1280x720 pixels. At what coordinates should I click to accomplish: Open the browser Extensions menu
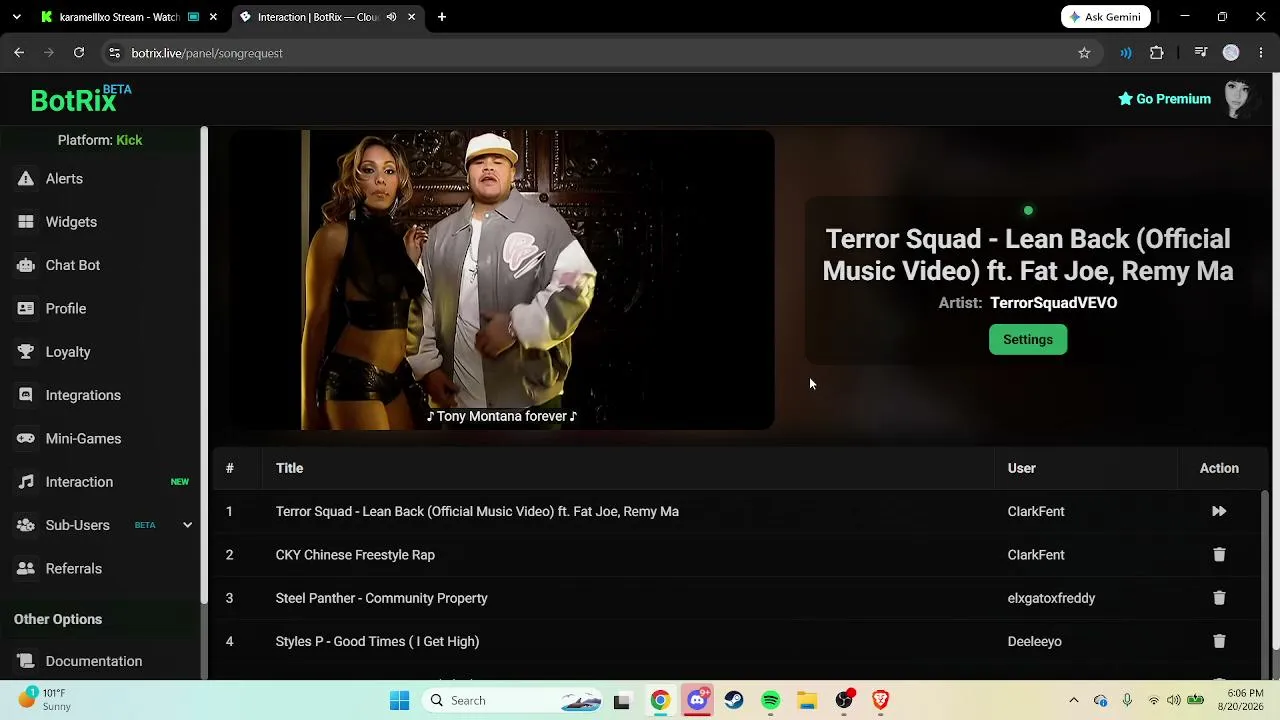point(1157,53)
